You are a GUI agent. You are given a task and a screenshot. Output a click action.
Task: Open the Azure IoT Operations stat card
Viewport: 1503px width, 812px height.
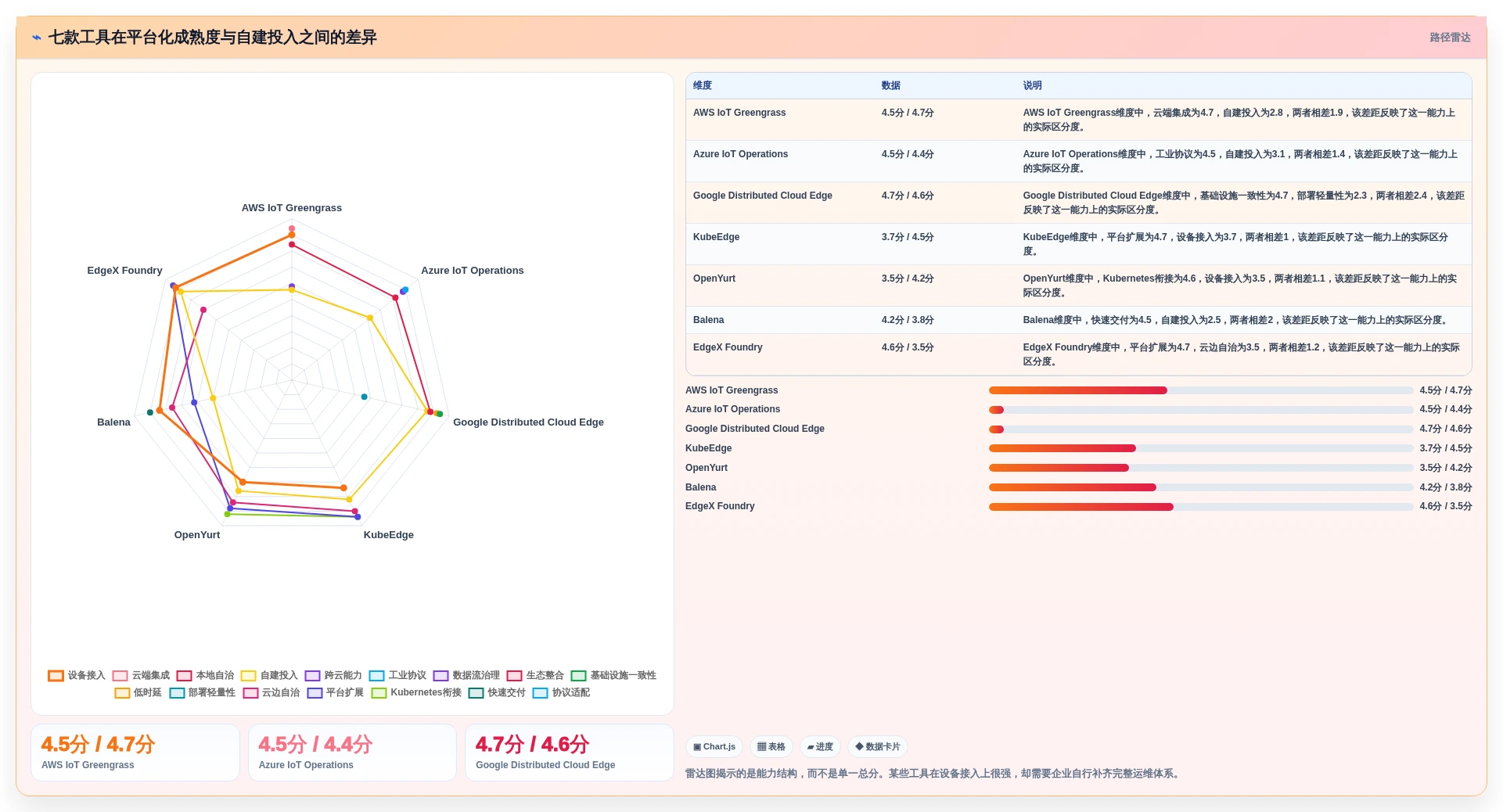(352, 753)
